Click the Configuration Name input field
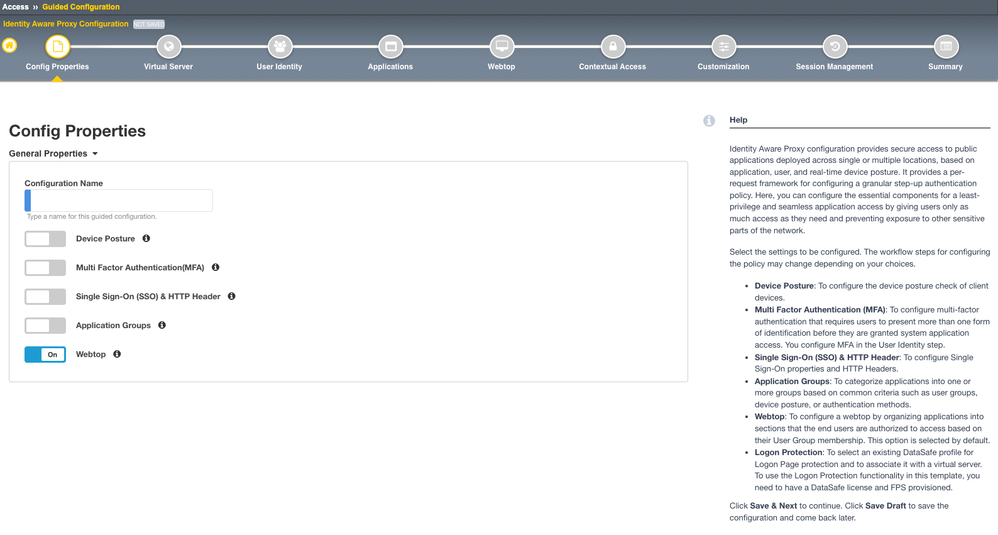Viewport: 998px width, 535px height. tap(118, 200)
